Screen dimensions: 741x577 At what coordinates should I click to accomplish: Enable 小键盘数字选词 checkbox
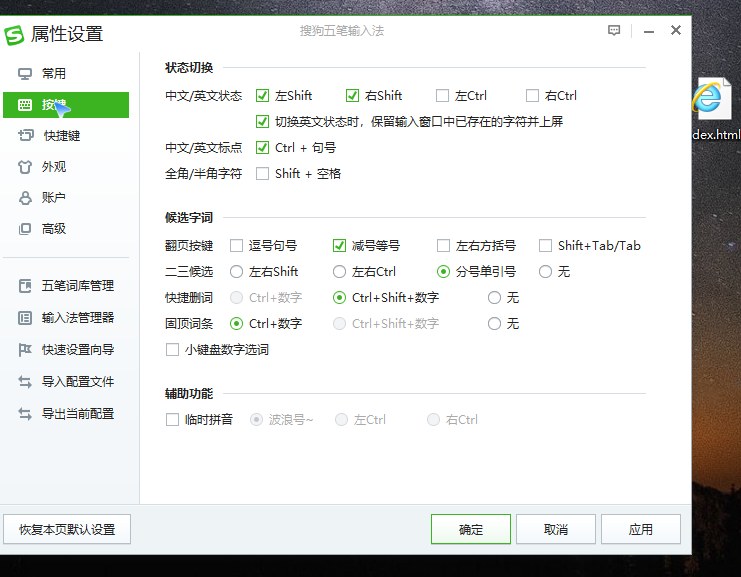172,350
